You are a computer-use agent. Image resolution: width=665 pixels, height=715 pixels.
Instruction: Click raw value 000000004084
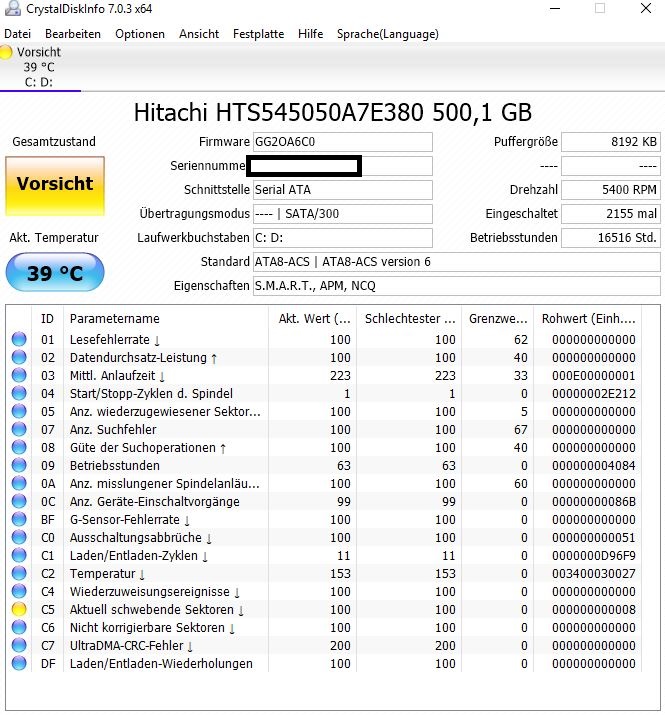pos(593,466)
